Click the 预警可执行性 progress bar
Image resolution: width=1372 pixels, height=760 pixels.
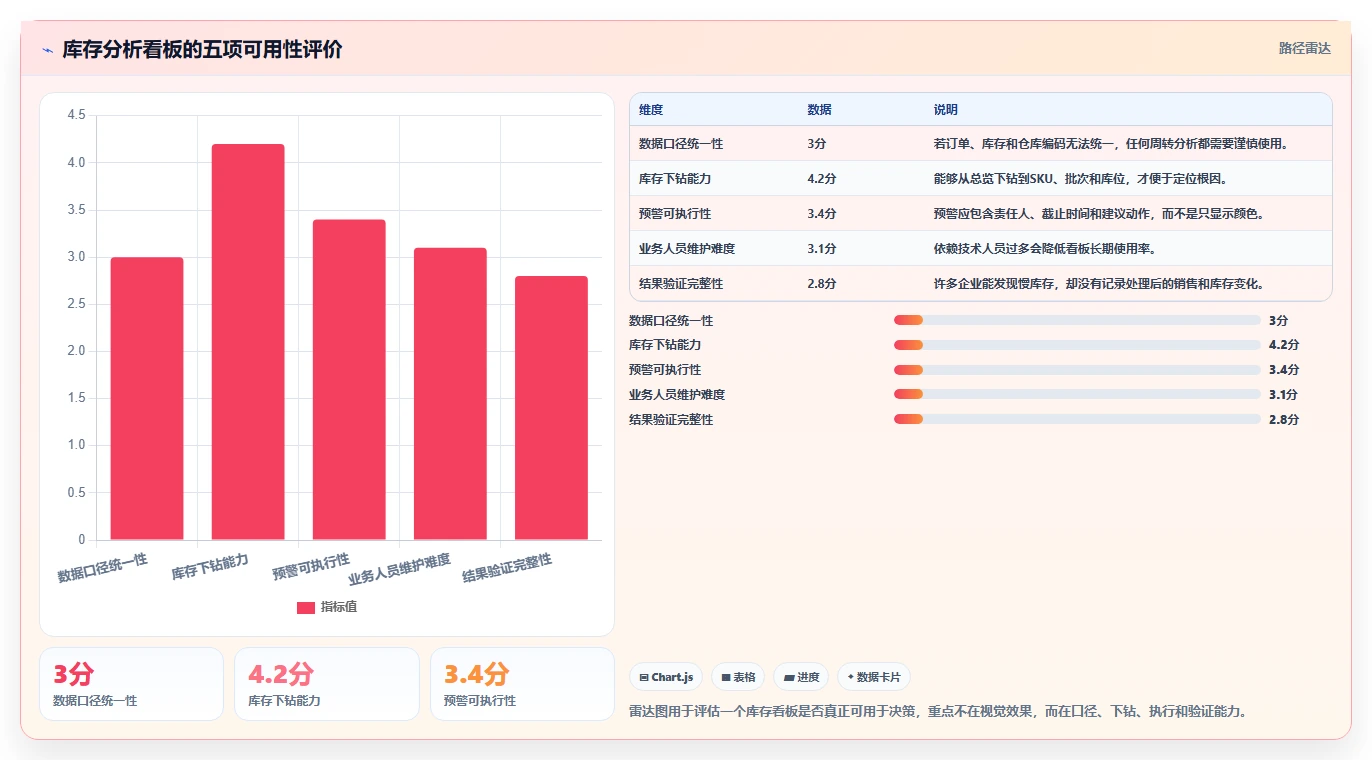pyautogui.click(x=1077, y=370)
